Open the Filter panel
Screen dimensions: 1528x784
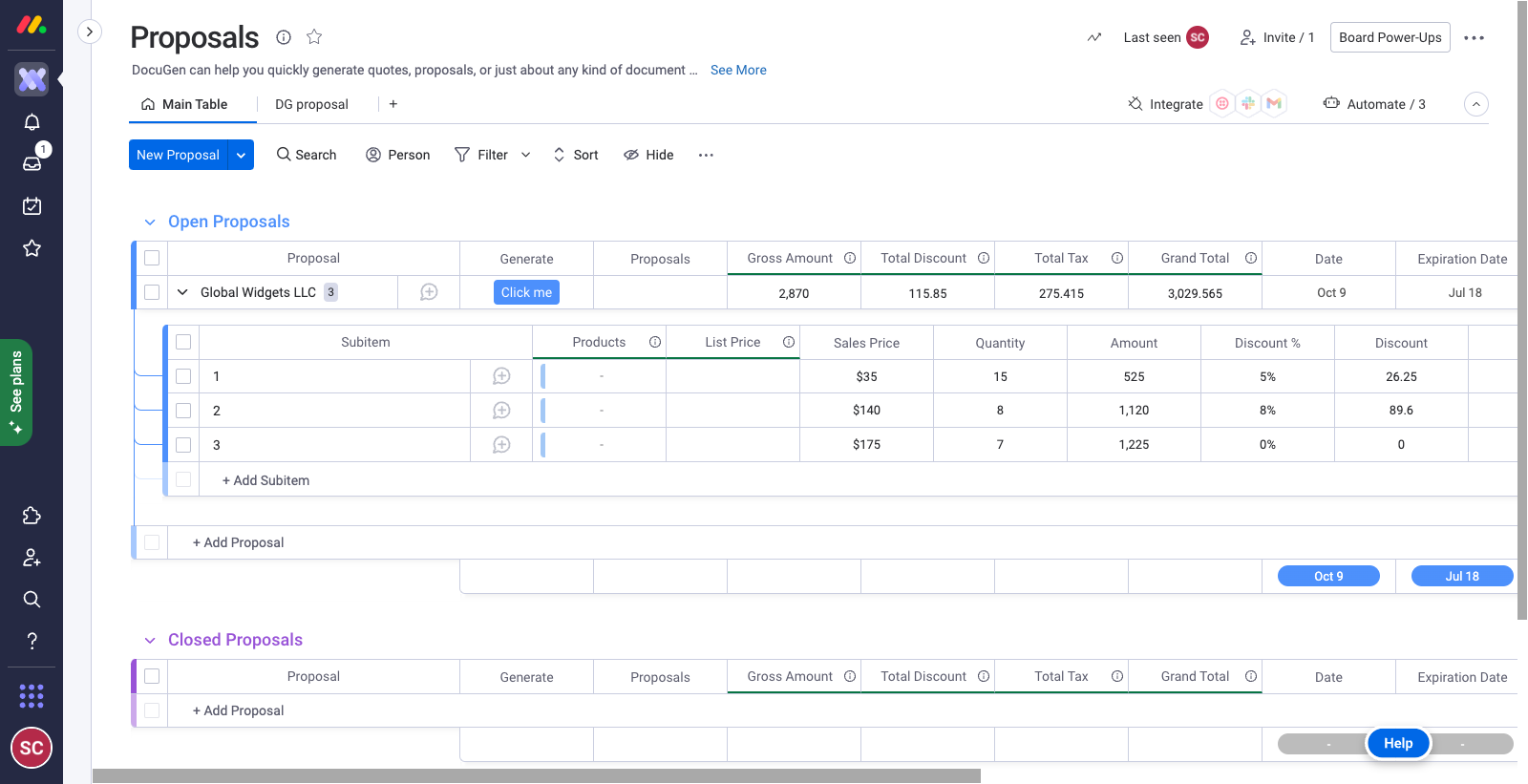coord(481,155)
